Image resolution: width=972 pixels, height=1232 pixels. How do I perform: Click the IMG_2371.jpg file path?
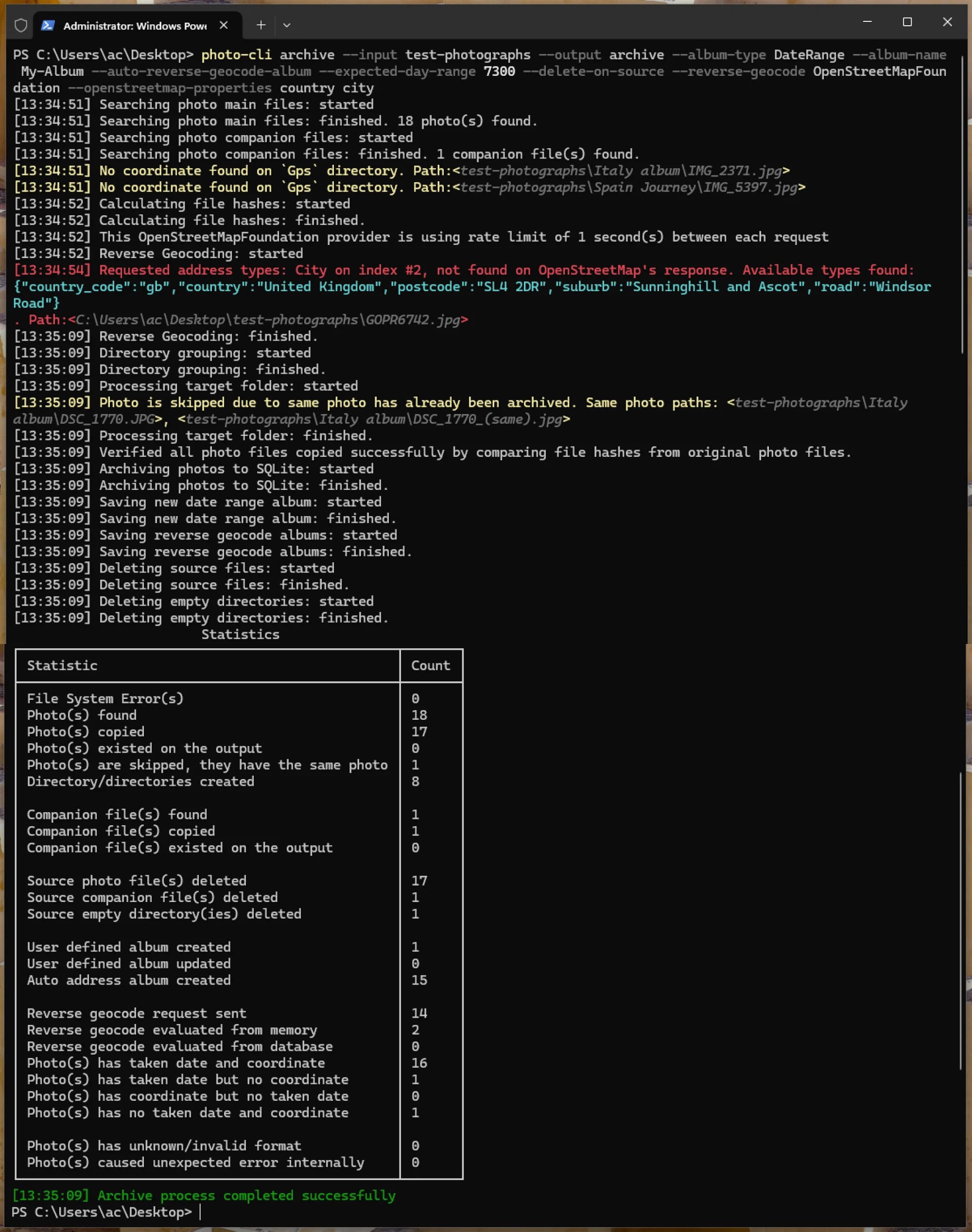(x=621, y=171)
